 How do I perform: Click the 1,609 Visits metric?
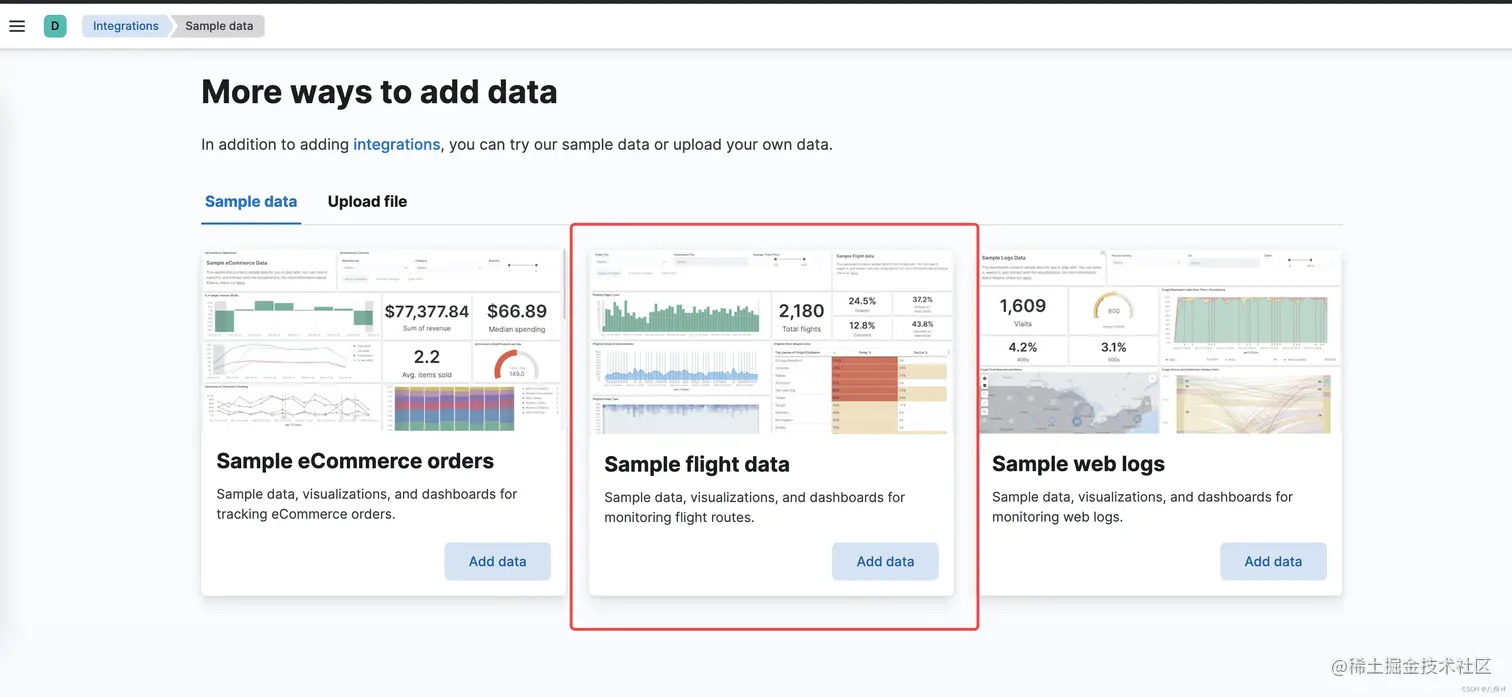[x=1022, y=311]
